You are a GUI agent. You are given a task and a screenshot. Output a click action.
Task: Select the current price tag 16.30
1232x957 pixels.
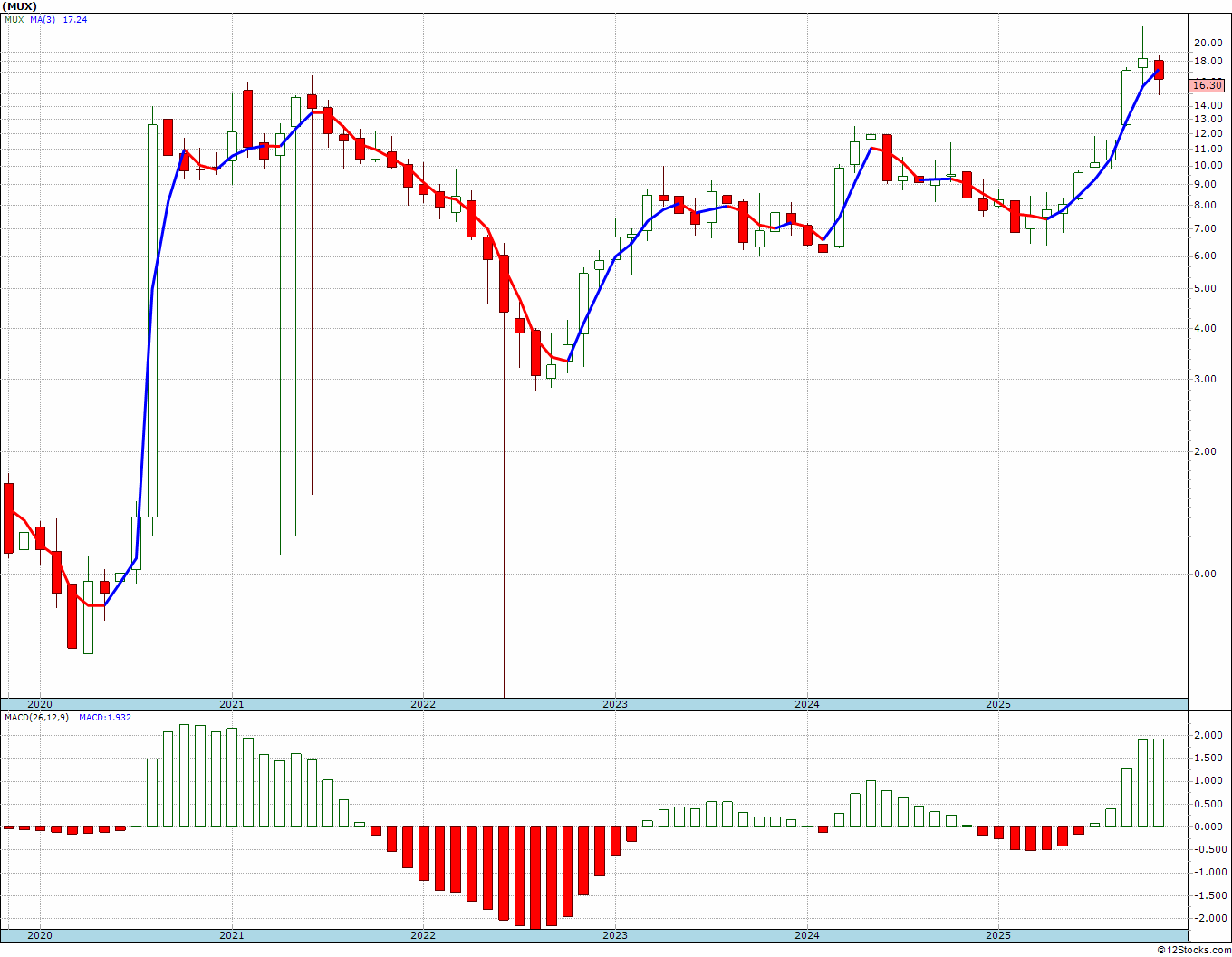[x=1207, y=85]
